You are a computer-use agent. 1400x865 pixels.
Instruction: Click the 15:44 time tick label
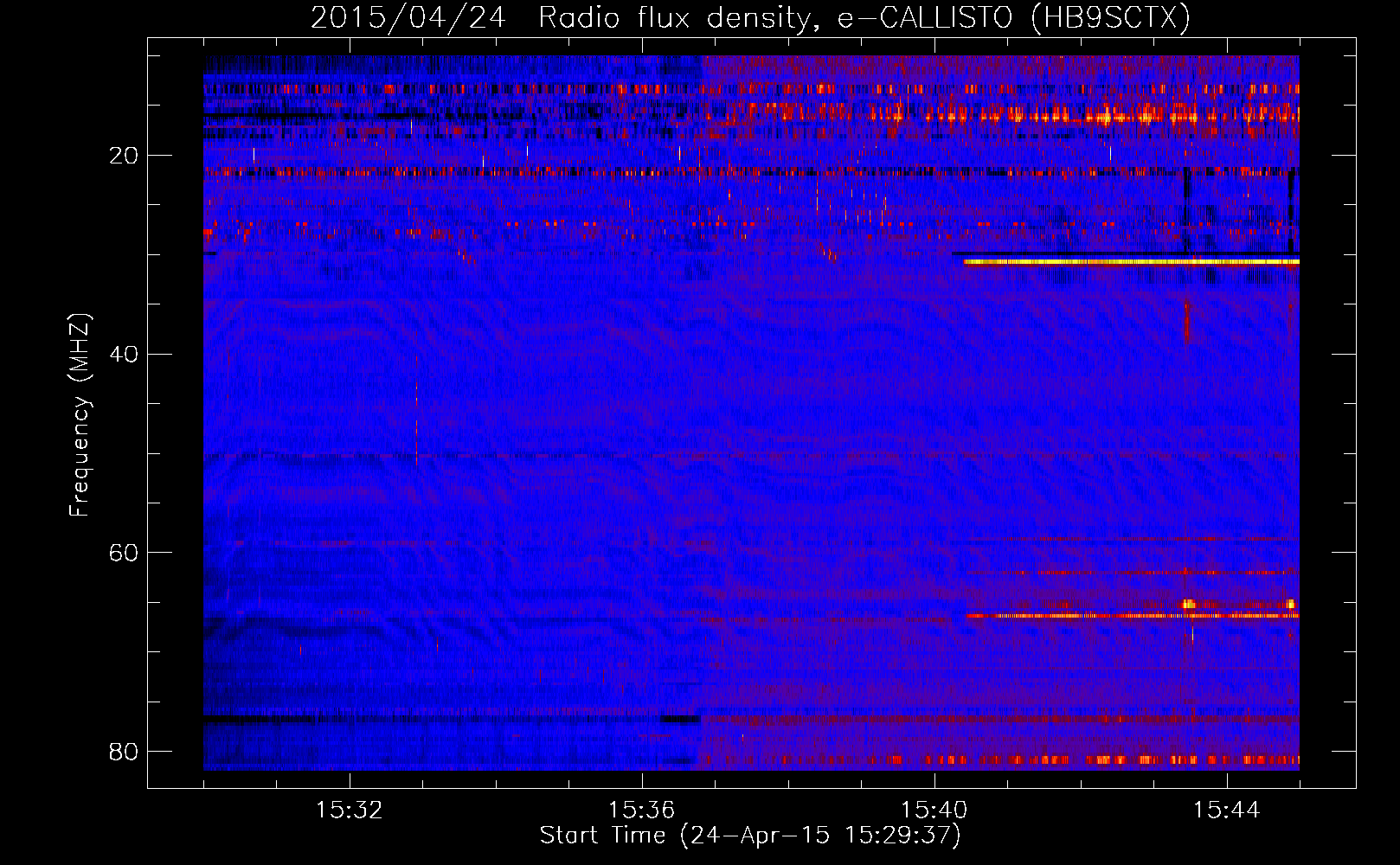(1226, 811)
